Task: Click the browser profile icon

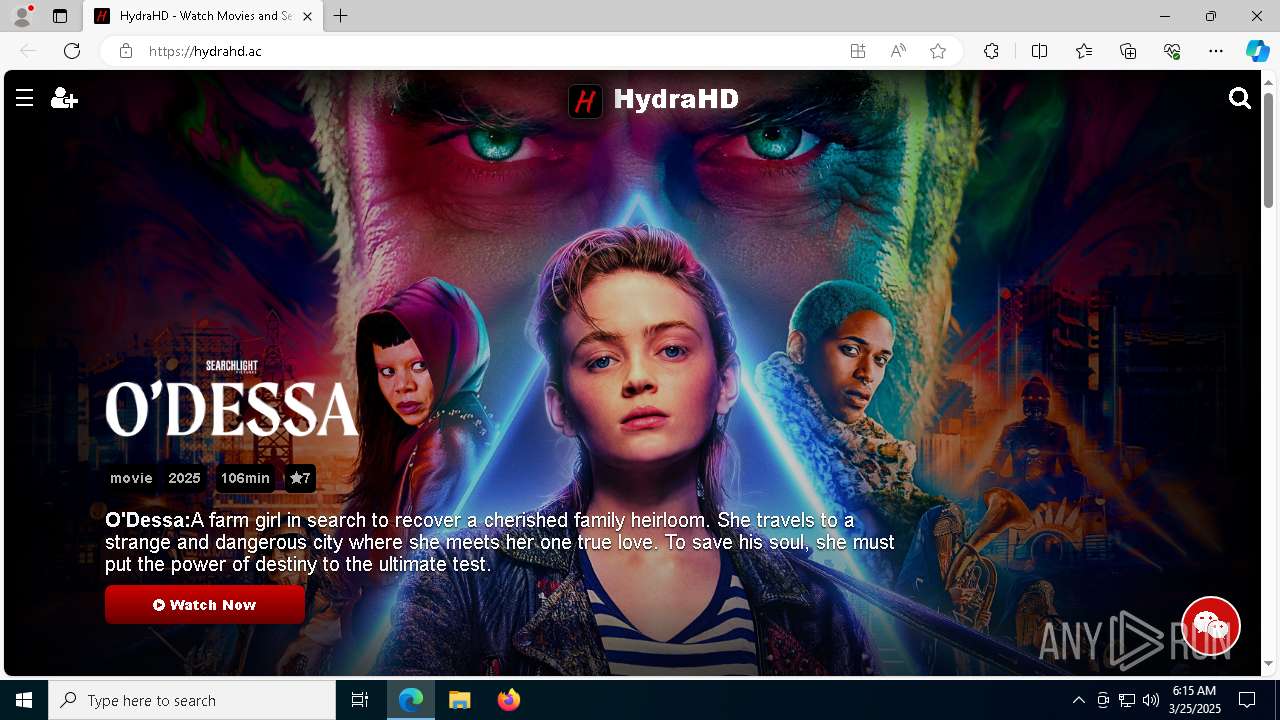Action: (x=22, y=16)
